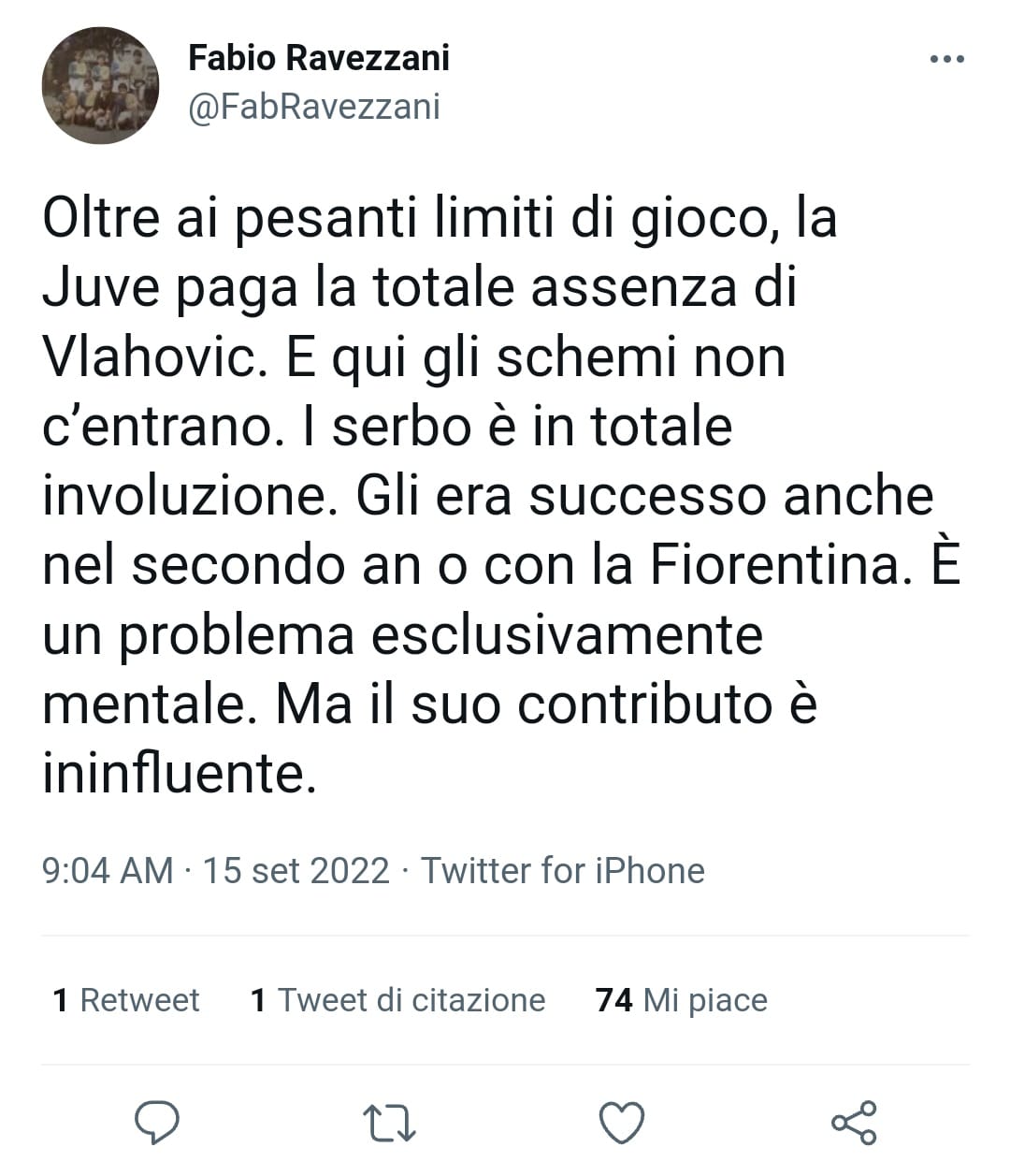Screen dimensions: 1010x1176
Task: View the 74 Mi piace list
Action: pos(681,1000)
